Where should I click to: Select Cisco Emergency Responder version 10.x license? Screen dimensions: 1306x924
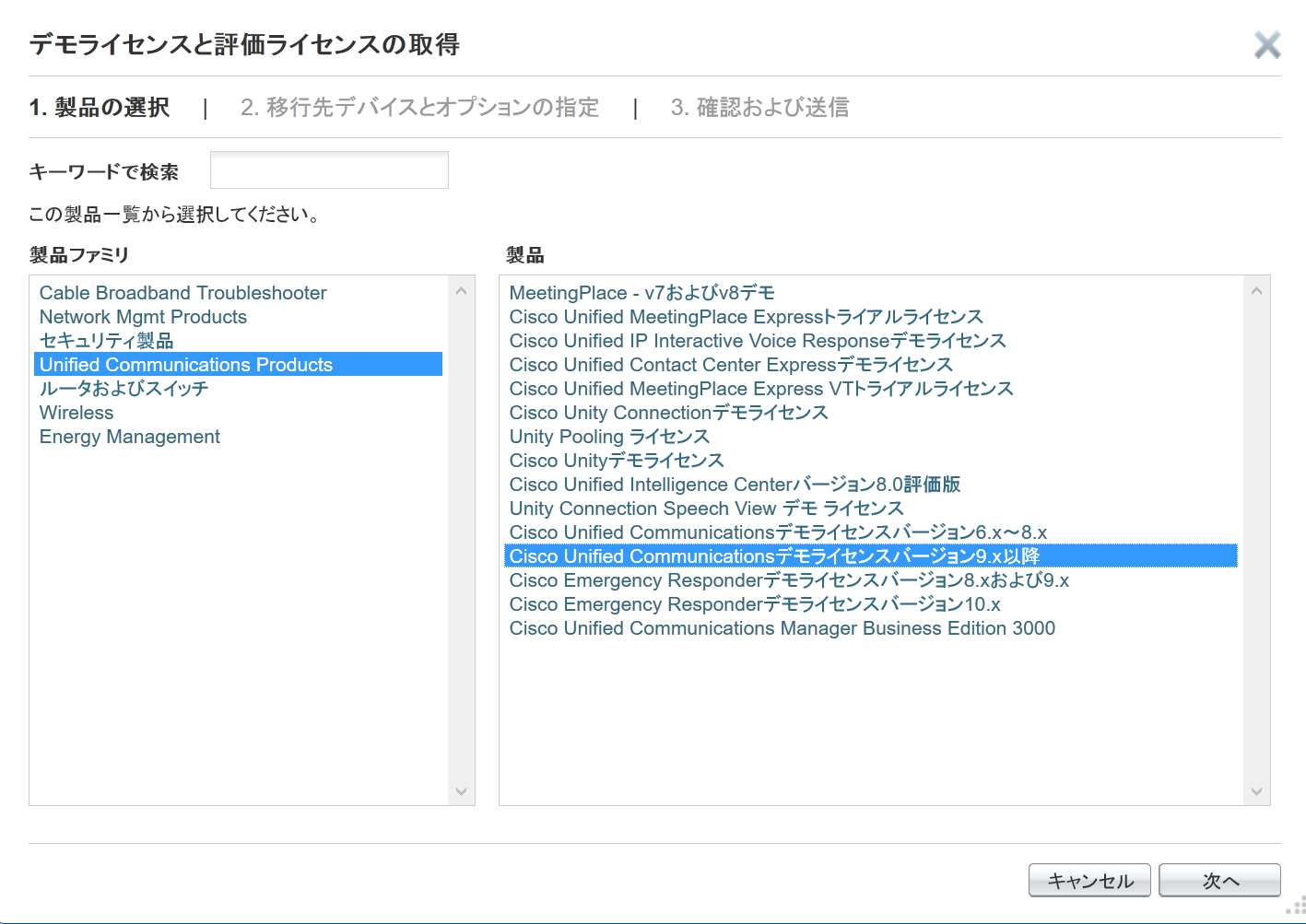pos(755,604)
